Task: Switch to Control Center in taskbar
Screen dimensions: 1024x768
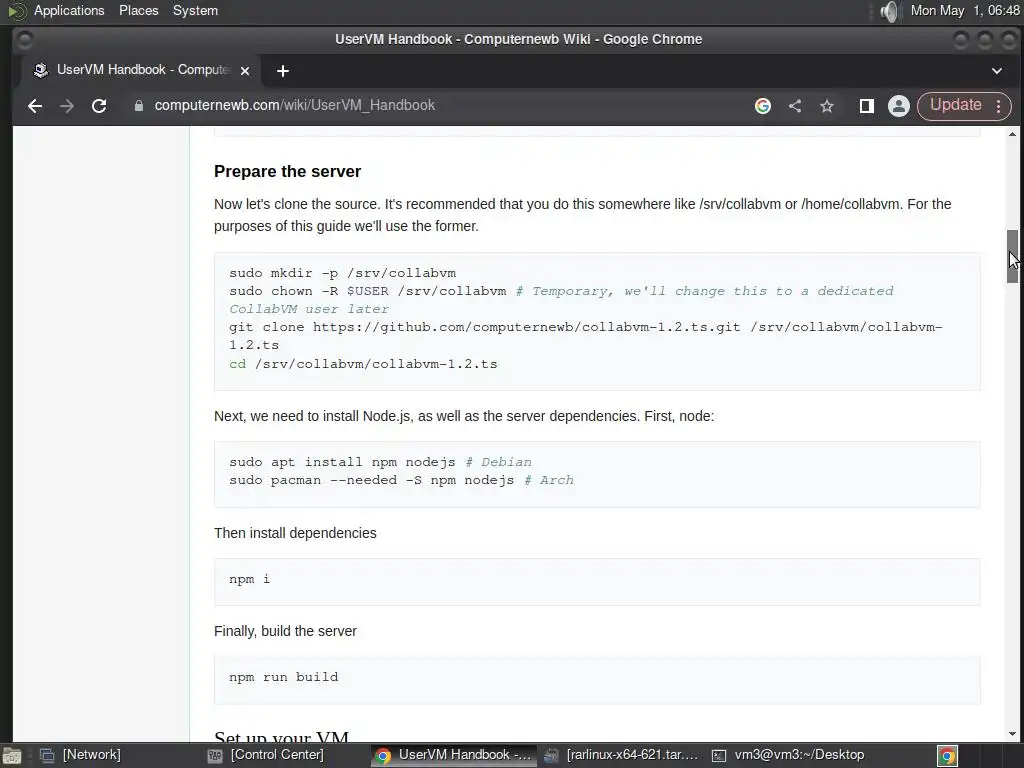Action: click(265, 755)
